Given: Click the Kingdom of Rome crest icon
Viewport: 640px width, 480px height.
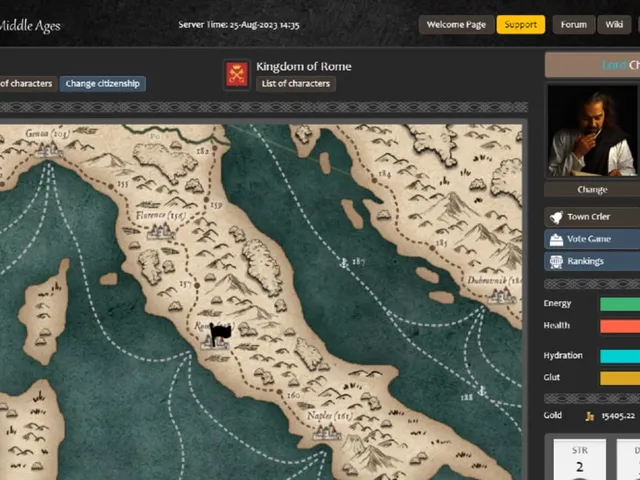Looking at the screenshot, I should (x=237, y=75).
